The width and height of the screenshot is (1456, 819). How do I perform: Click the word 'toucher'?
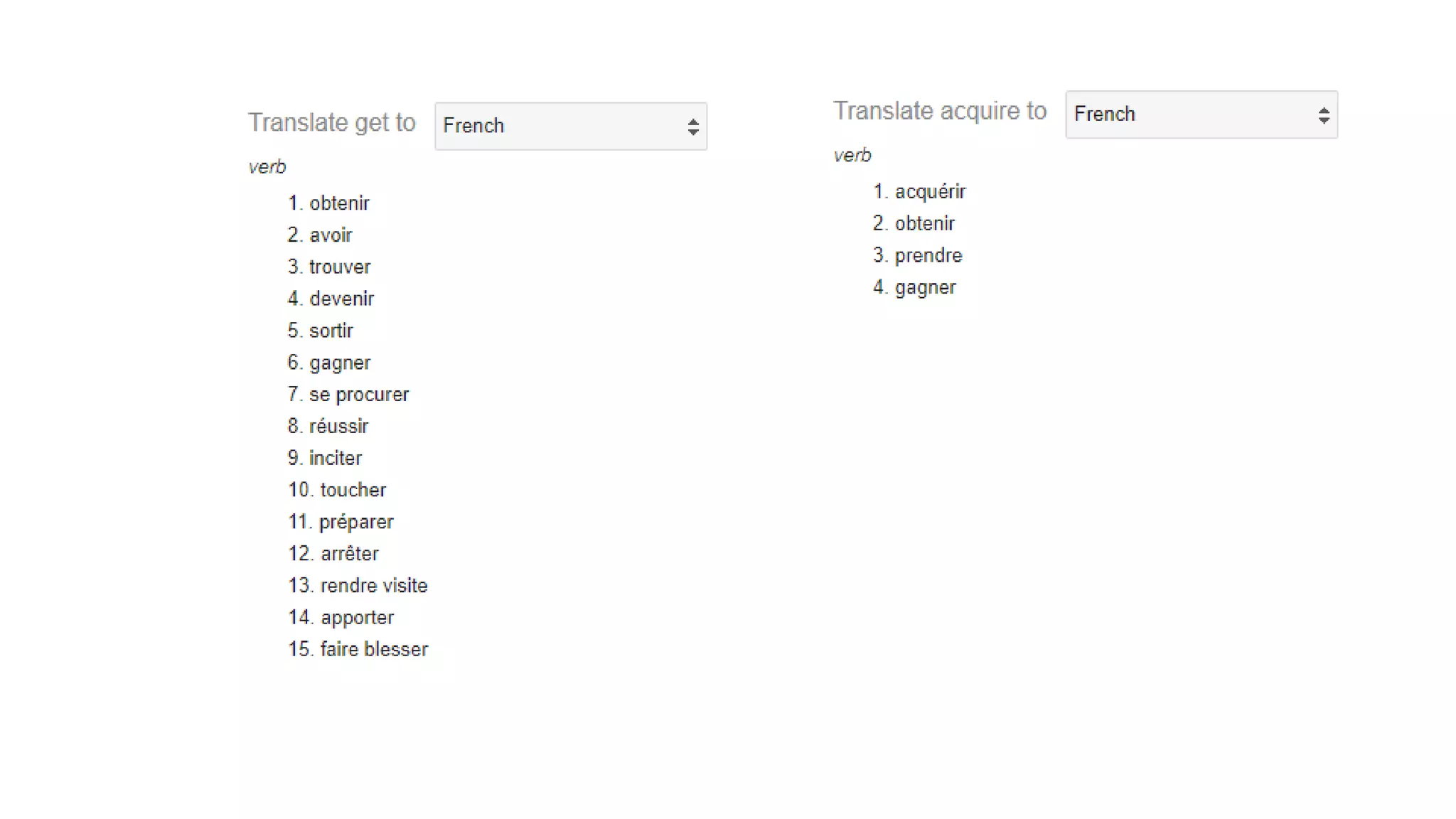(x=353, y=490)
